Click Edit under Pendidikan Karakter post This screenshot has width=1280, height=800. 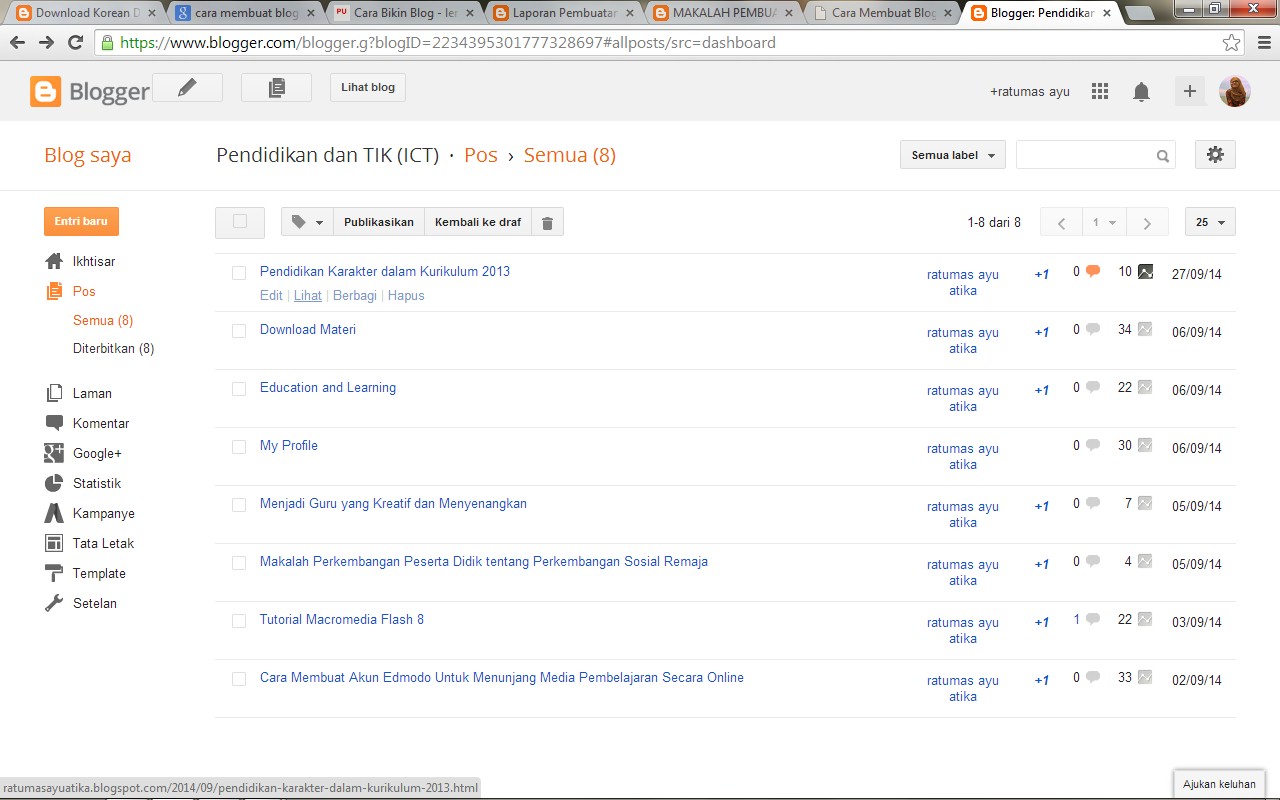[x=271, y=296]
